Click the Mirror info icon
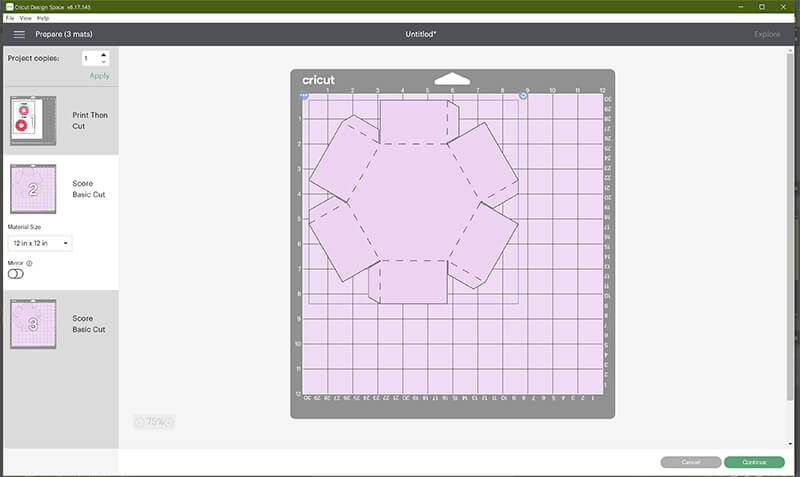This screenshot has height=477, width=800. coord(29,263)
